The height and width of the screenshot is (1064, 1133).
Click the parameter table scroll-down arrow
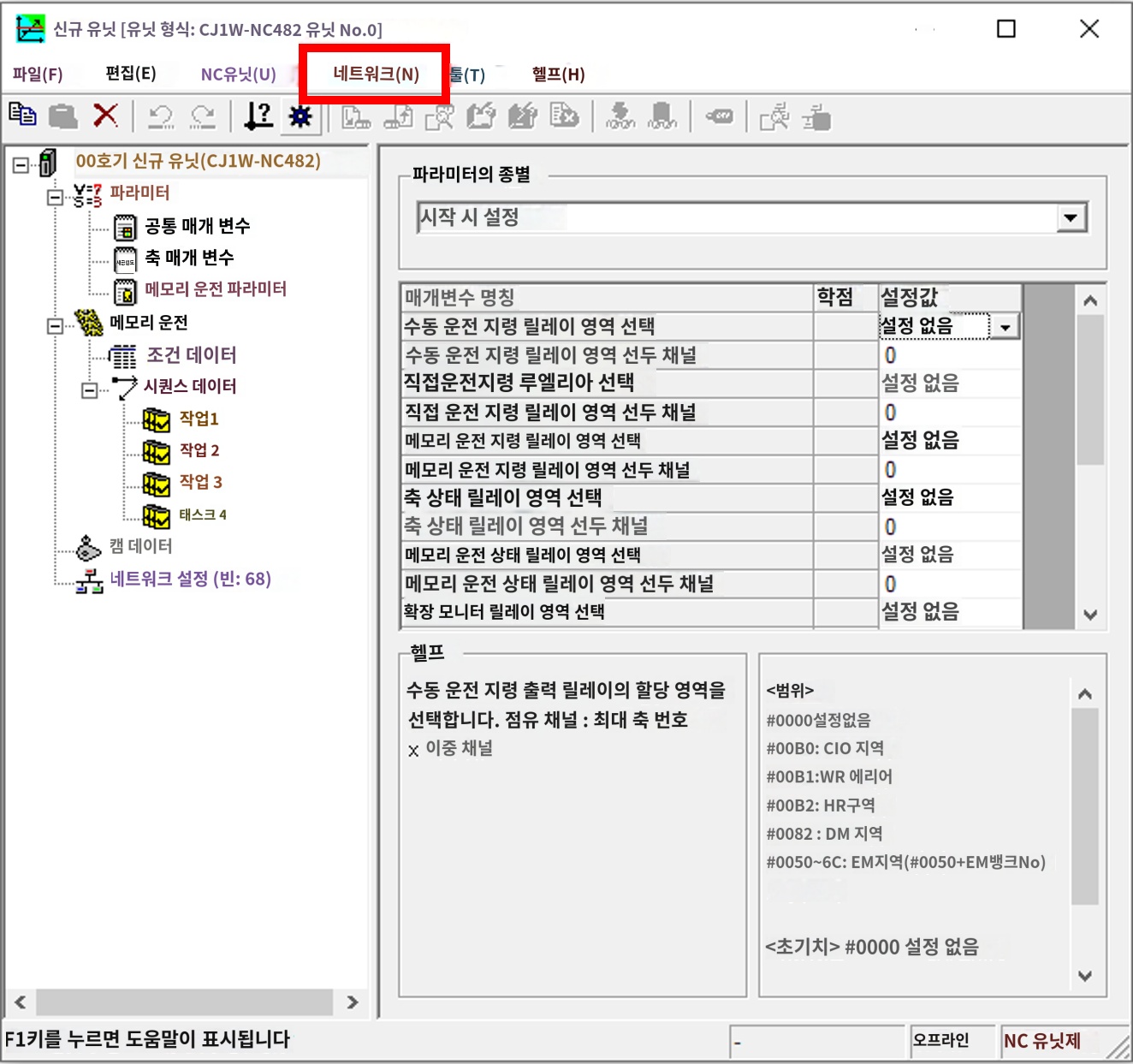point(1090,614)
